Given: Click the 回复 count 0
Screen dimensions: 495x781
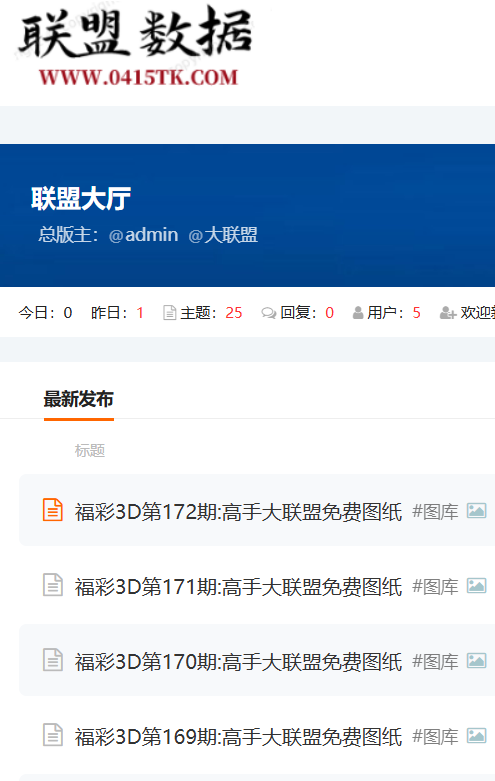Looking at the screenshot, I should click(330, 313).
